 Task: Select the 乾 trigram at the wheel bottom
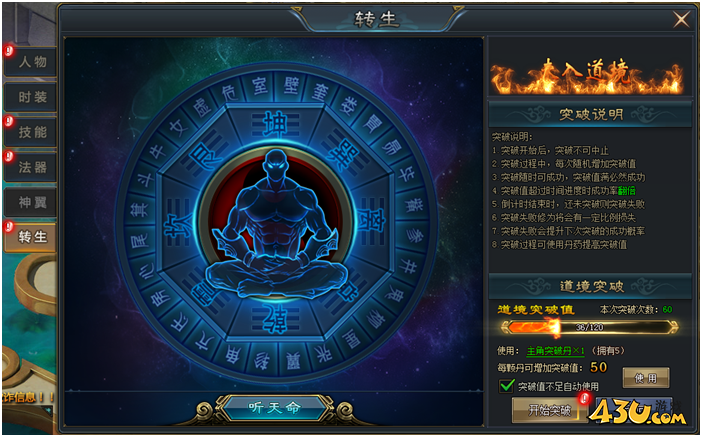click(x=274, y=318)
